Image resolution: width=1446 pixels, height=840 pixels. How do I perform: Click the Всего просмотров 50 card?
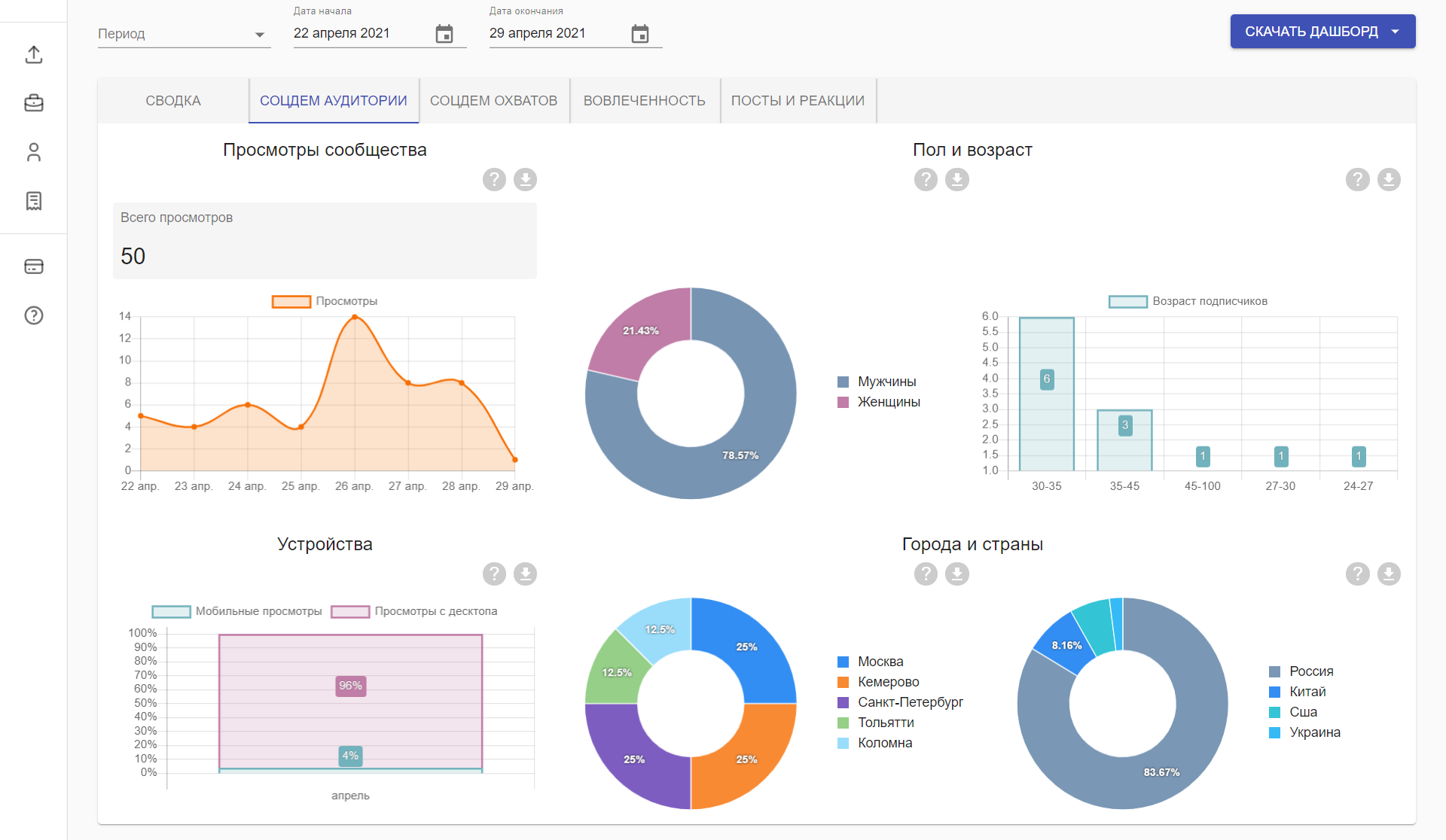tap(325, 241)
